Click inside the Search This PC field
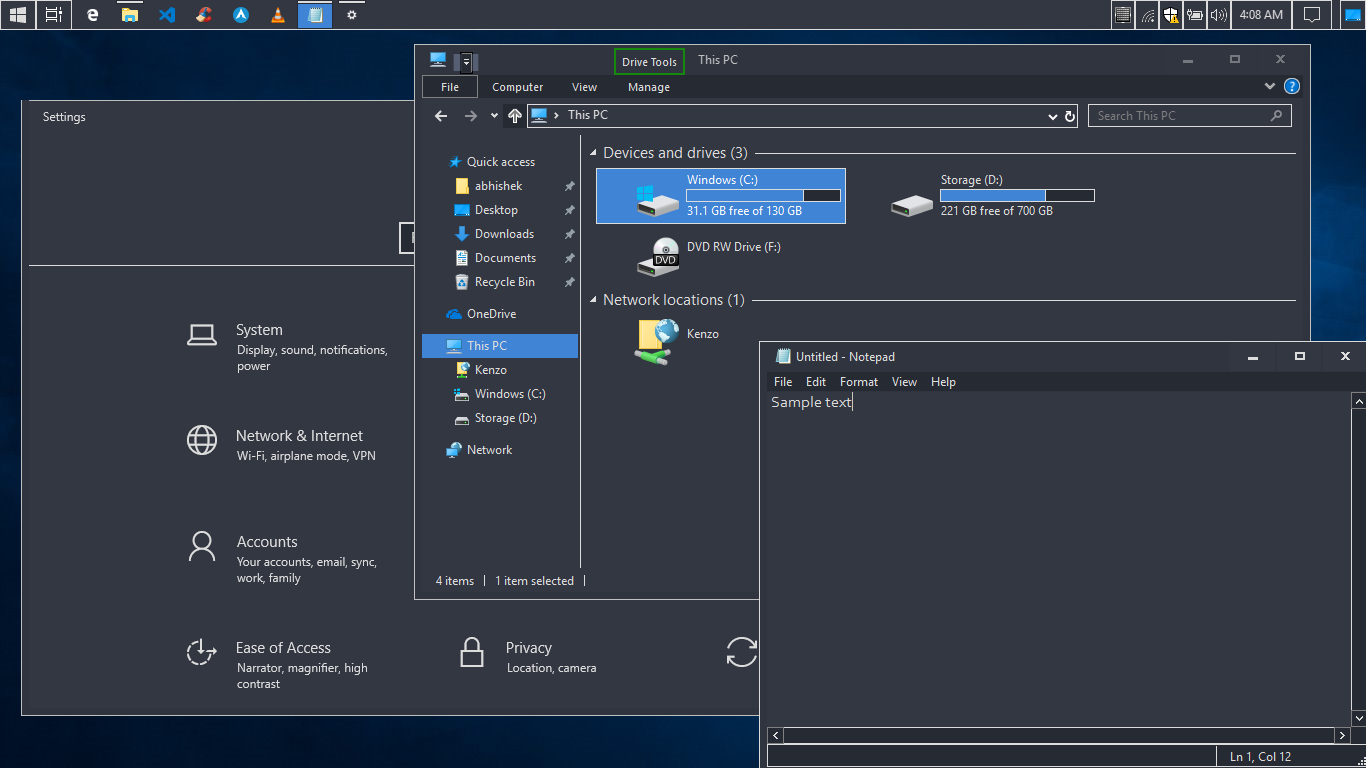The width and height of the screenshot is (1366, 768). pyautogui.click(x=1170, y=115)
